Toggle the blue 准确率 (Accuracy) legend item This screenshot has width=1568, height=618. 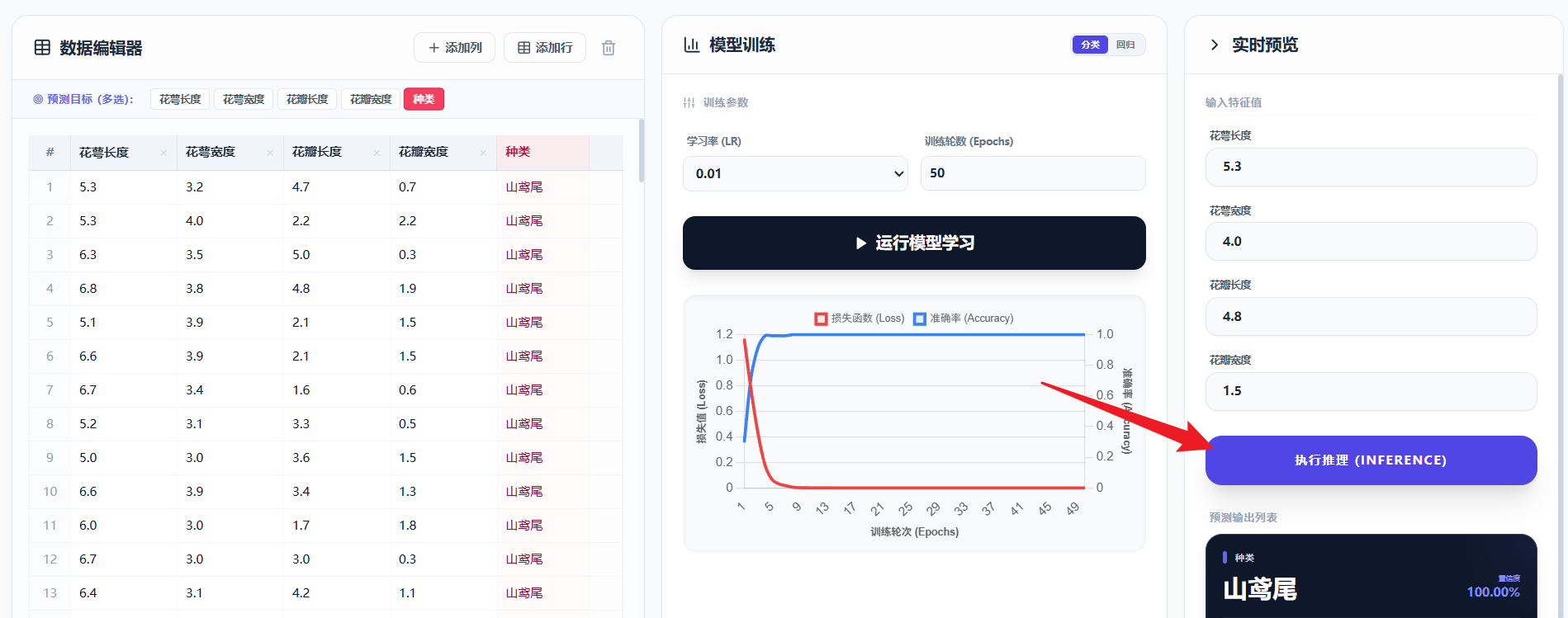point(920,318)
